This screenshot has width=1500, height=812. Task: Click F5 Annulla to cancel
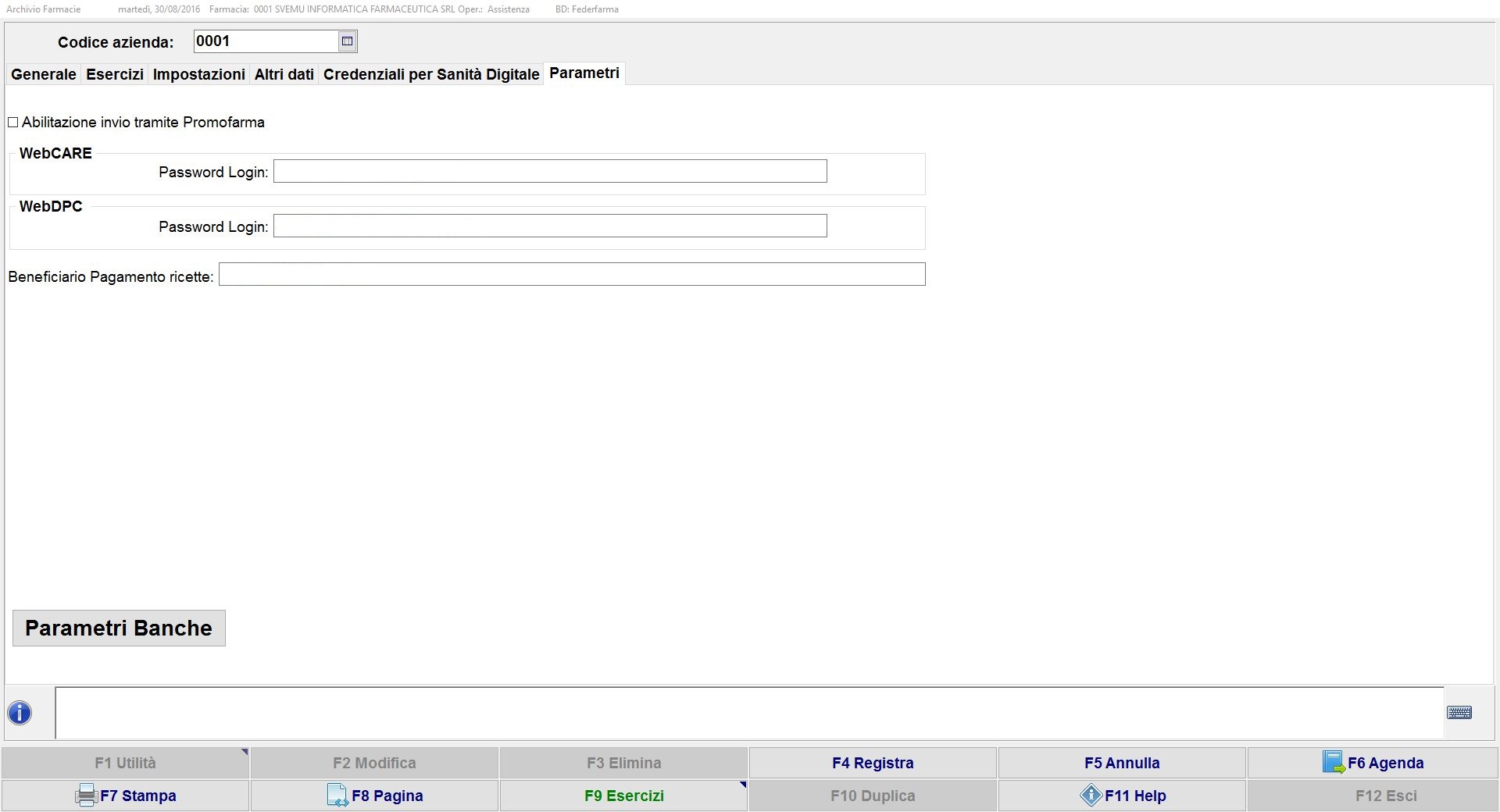tap(1122, 763)
